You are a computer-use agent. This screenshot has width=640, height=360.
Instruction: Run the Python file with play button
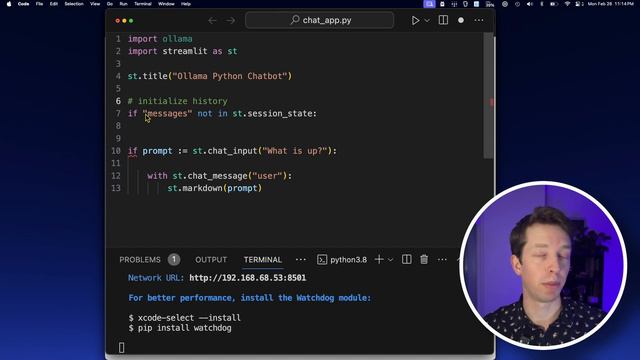click(x=415, y=20)
